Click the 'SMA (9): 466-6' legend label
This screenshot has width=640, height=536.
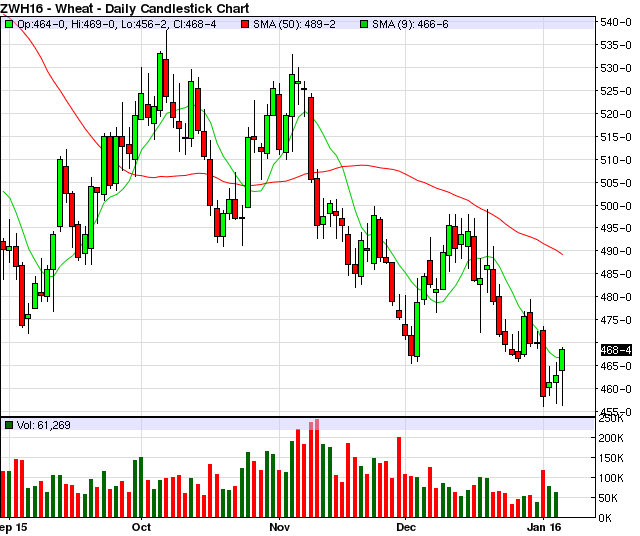tap(410, 24)
